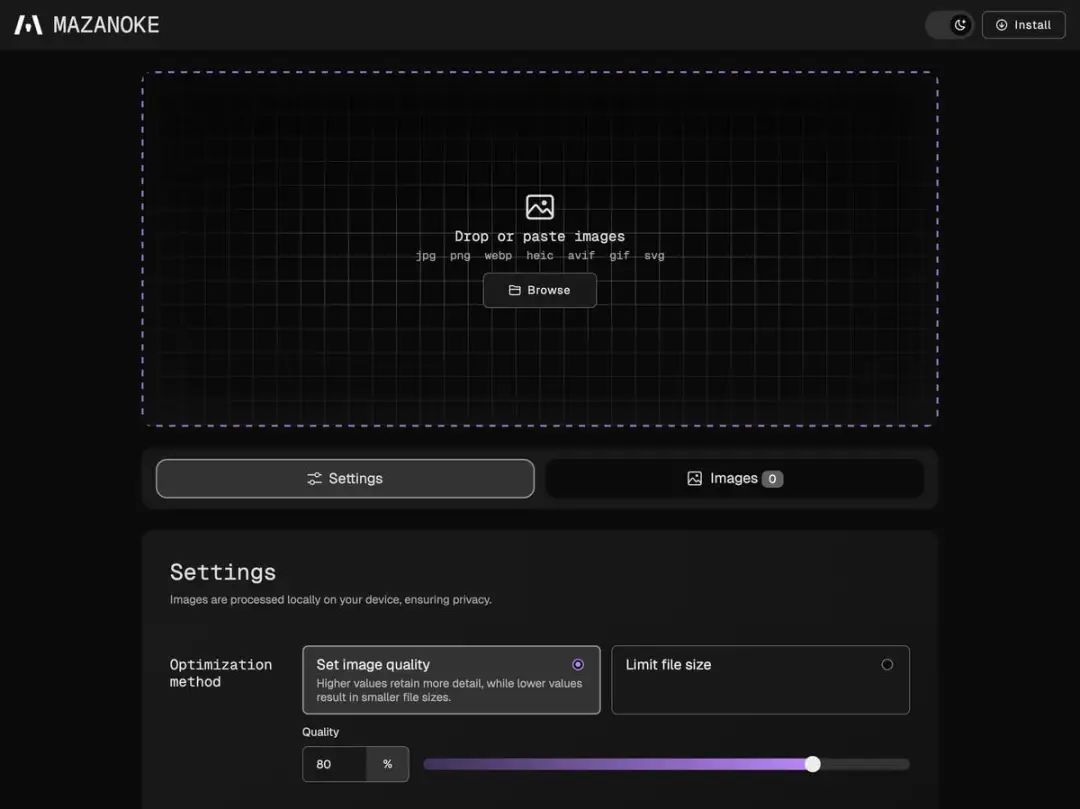Toggle the dark mode theme switch
Image resolution: width=1080 pixels, height=809 pixels.
[949, 25]
